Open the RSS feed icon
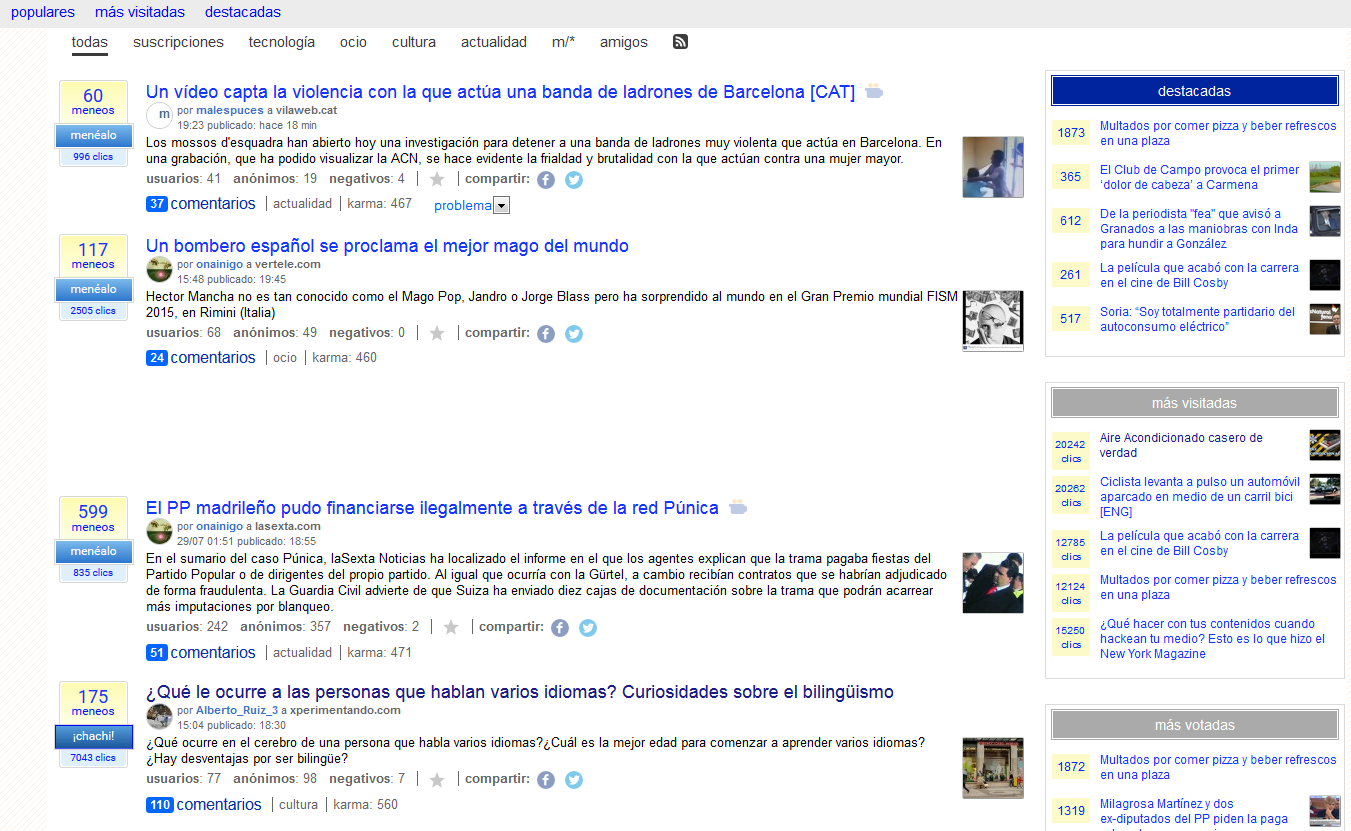The image size is (1351, 831). pos(680,42)
